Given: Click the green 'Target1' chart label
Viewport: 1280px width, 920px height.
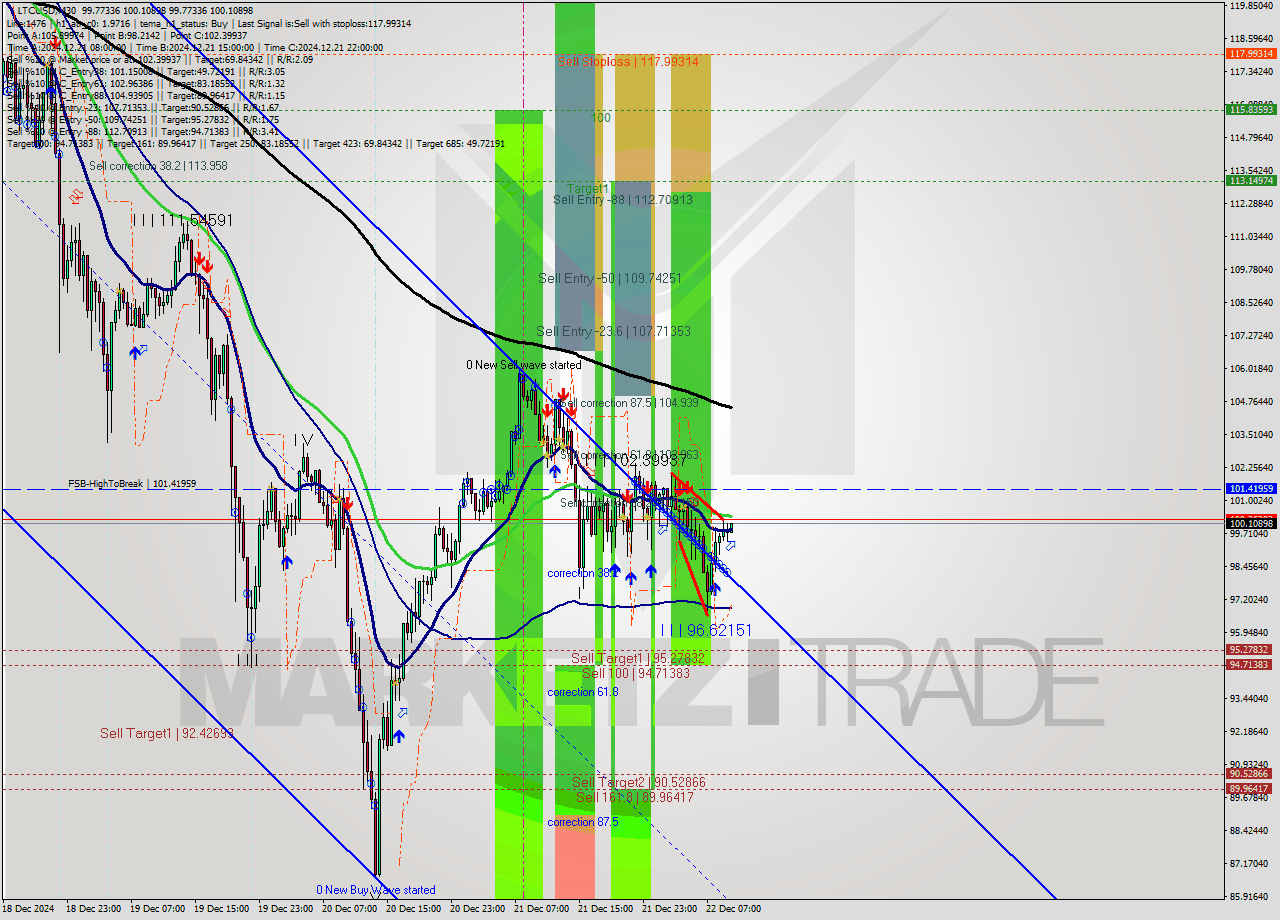Looking at the screenshot, I should pos(587,188).
